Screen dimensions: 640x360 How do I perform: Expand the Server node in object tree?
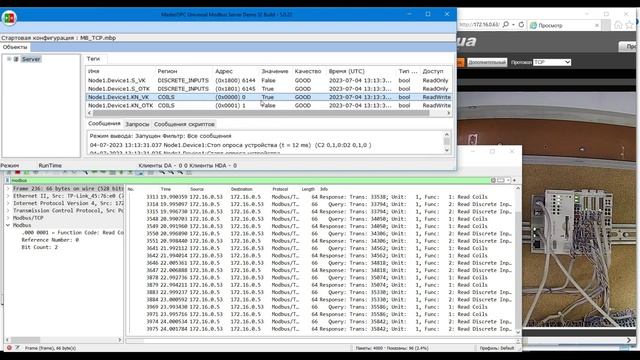(x=9, y=59)
